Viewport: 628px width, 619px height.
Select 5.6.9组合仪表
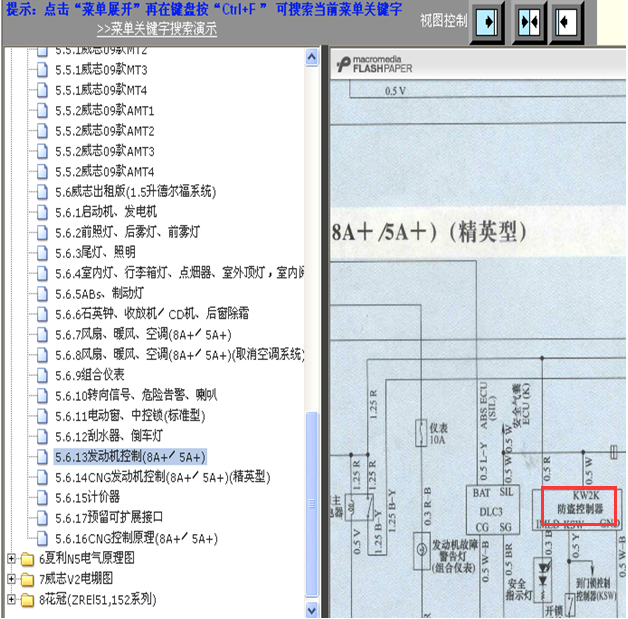[90, 375]
